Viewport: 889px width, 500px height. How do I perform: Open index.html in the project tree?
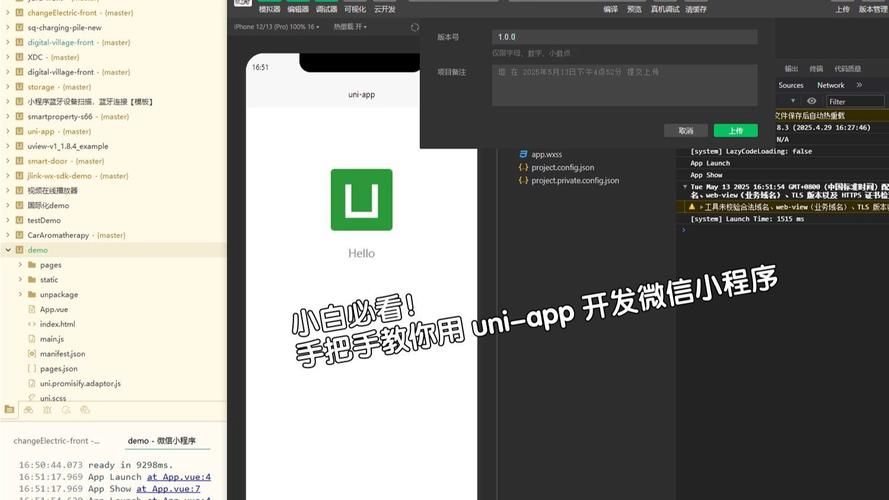(57, 324)
